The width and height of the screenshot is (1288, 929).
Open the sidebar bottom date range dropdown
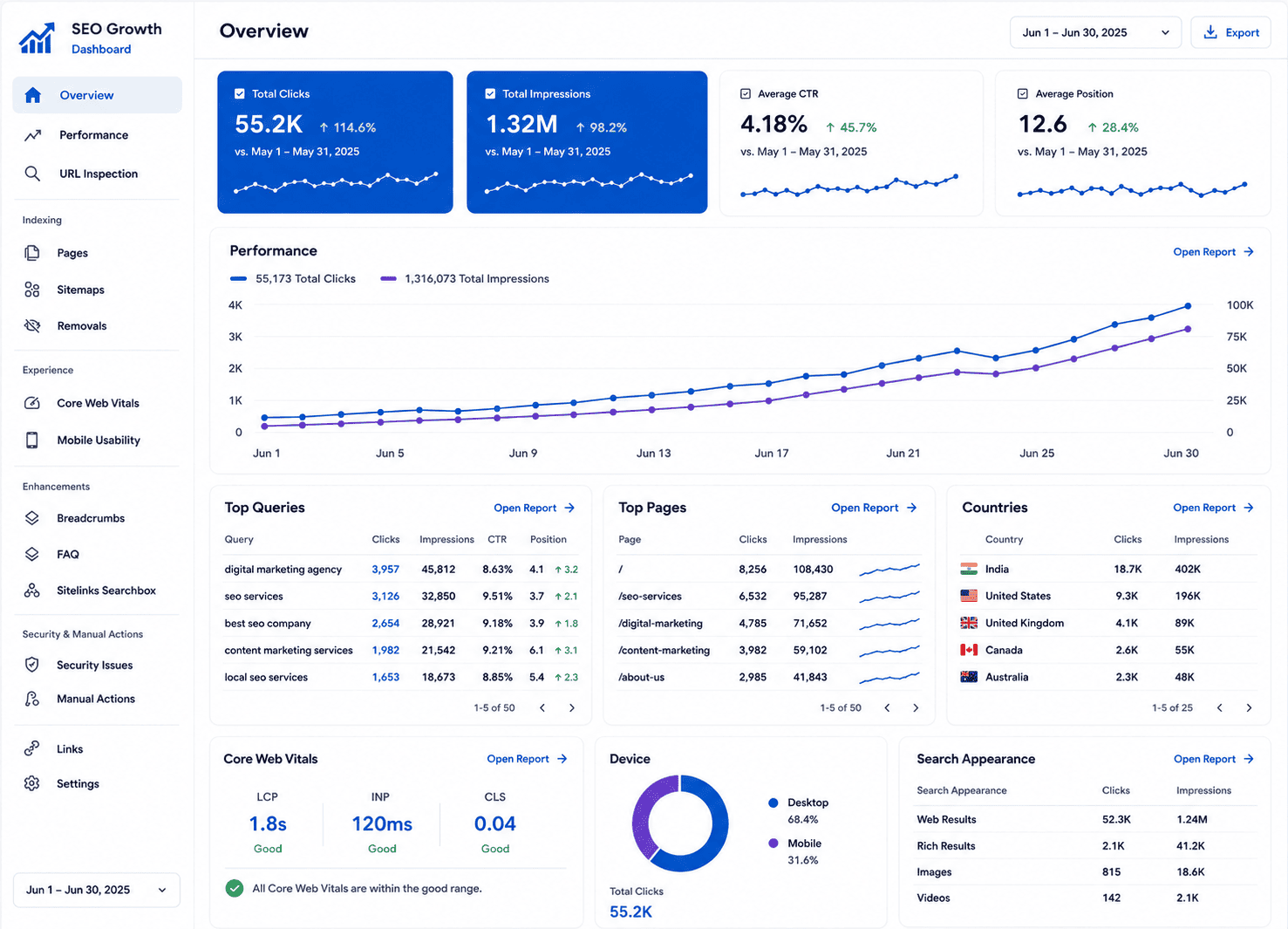97,890
